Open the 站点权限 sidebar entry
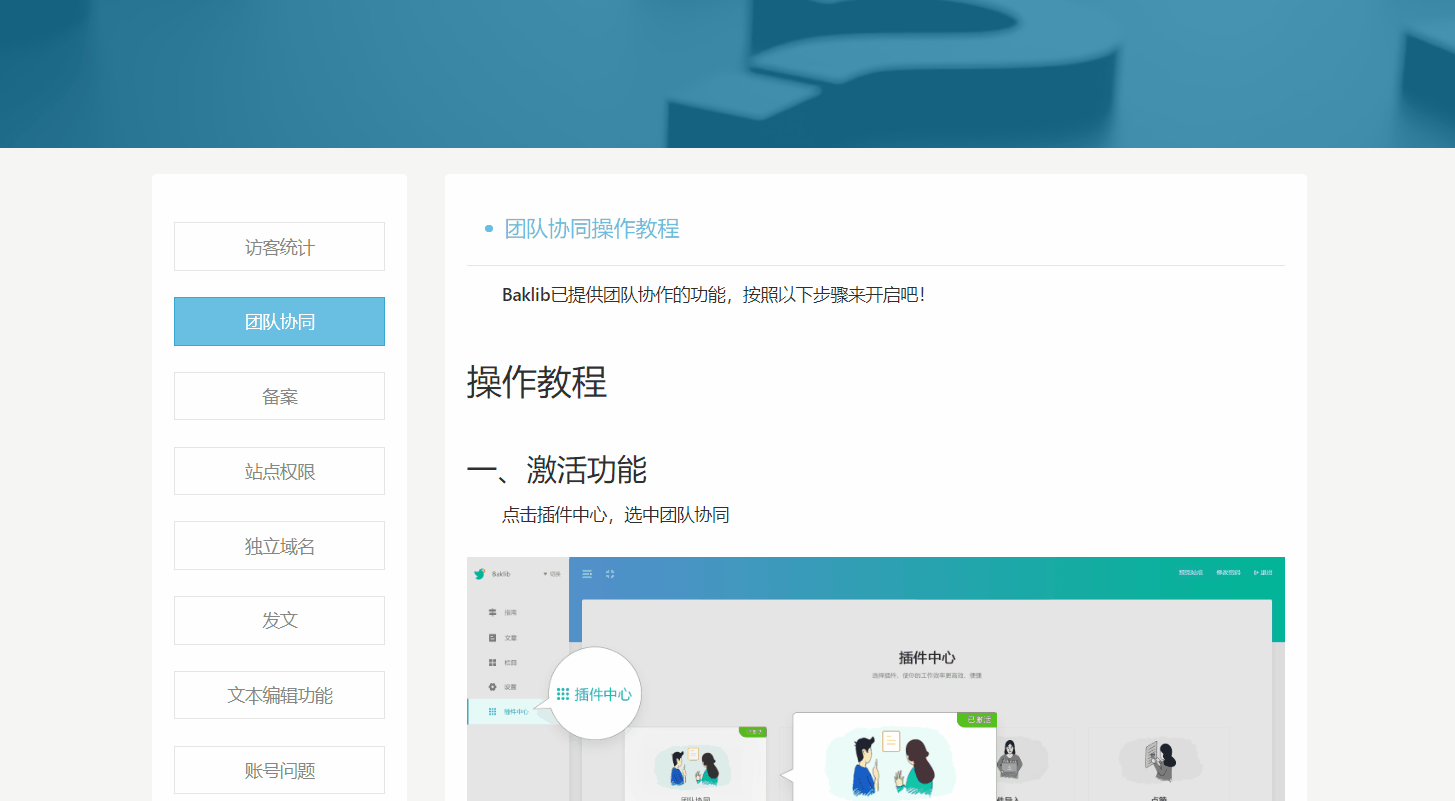Viewport: 1455px width, 801px height. point(279,471)
